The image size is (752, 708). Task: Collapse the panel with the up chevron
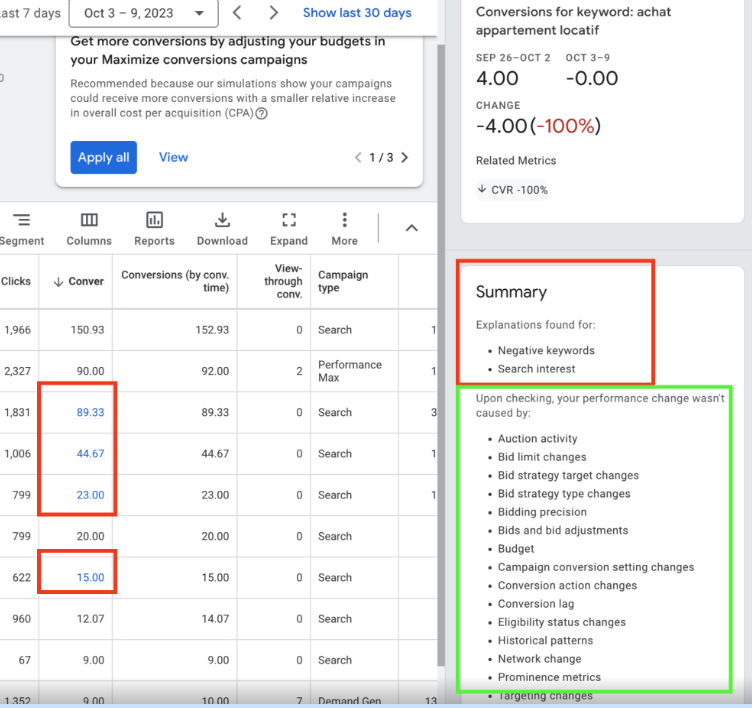(x=411, y=228)
